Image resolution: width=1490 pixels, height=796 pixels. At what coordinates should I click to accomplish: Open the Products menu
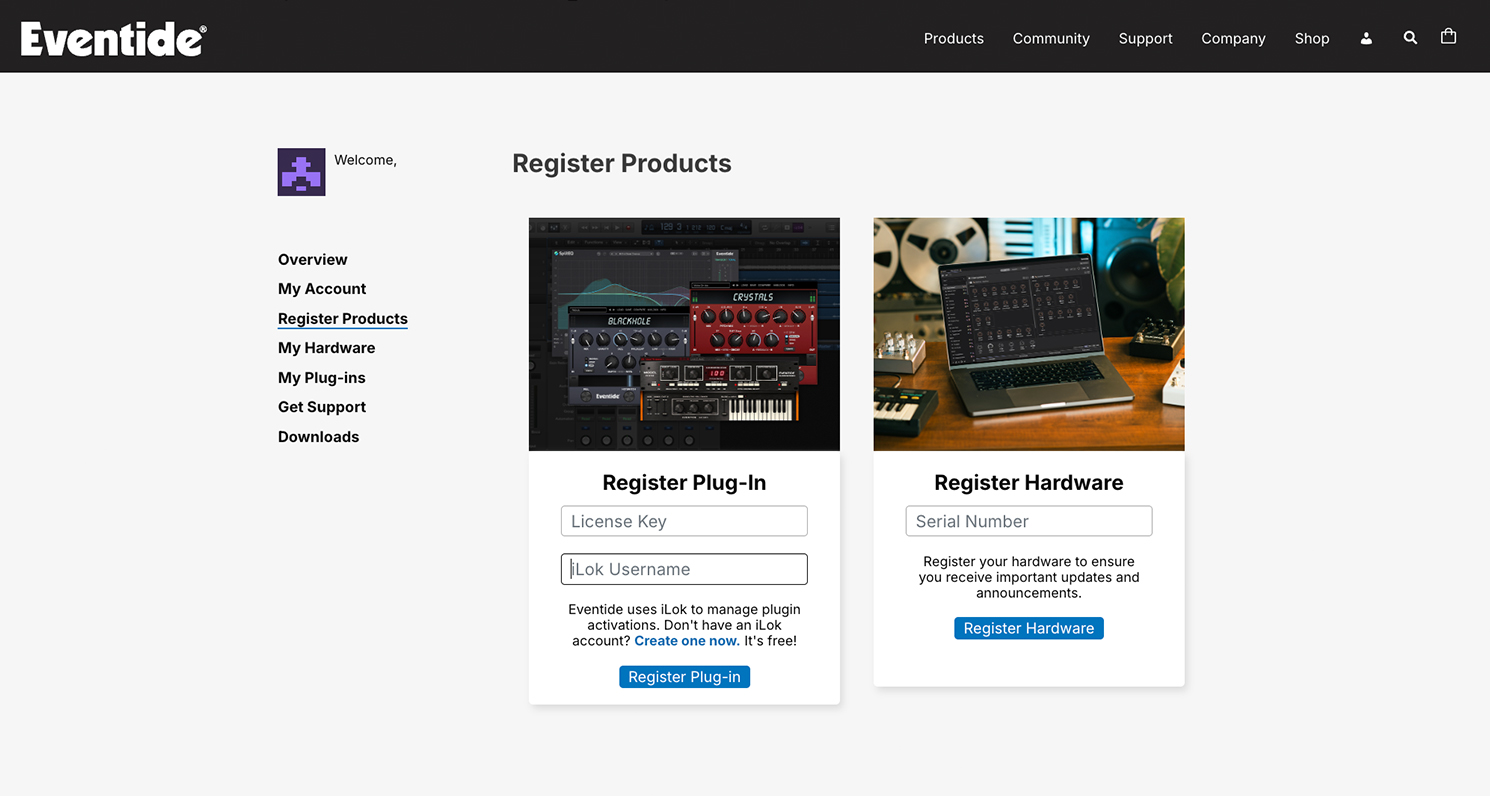tap(953, 38)
